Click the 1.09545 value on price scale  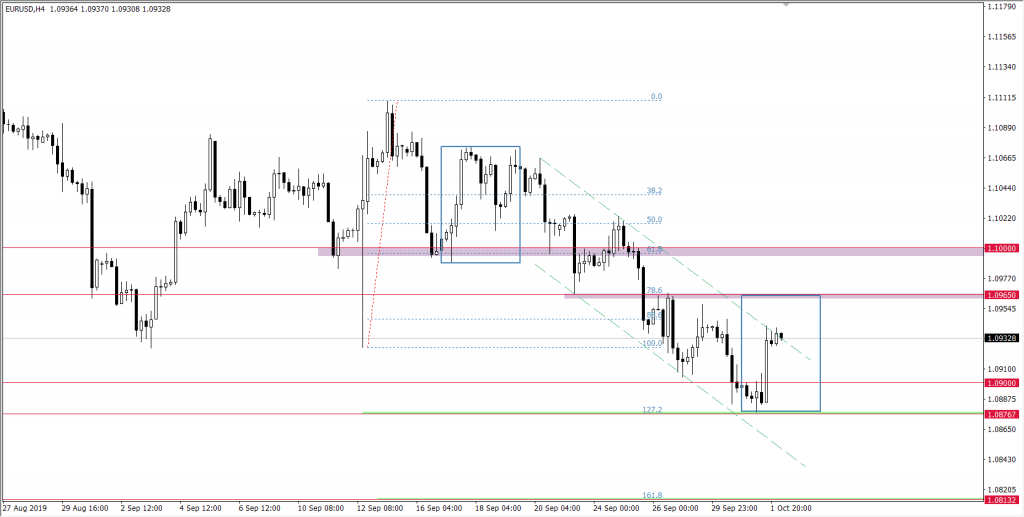click(1003, 308)
